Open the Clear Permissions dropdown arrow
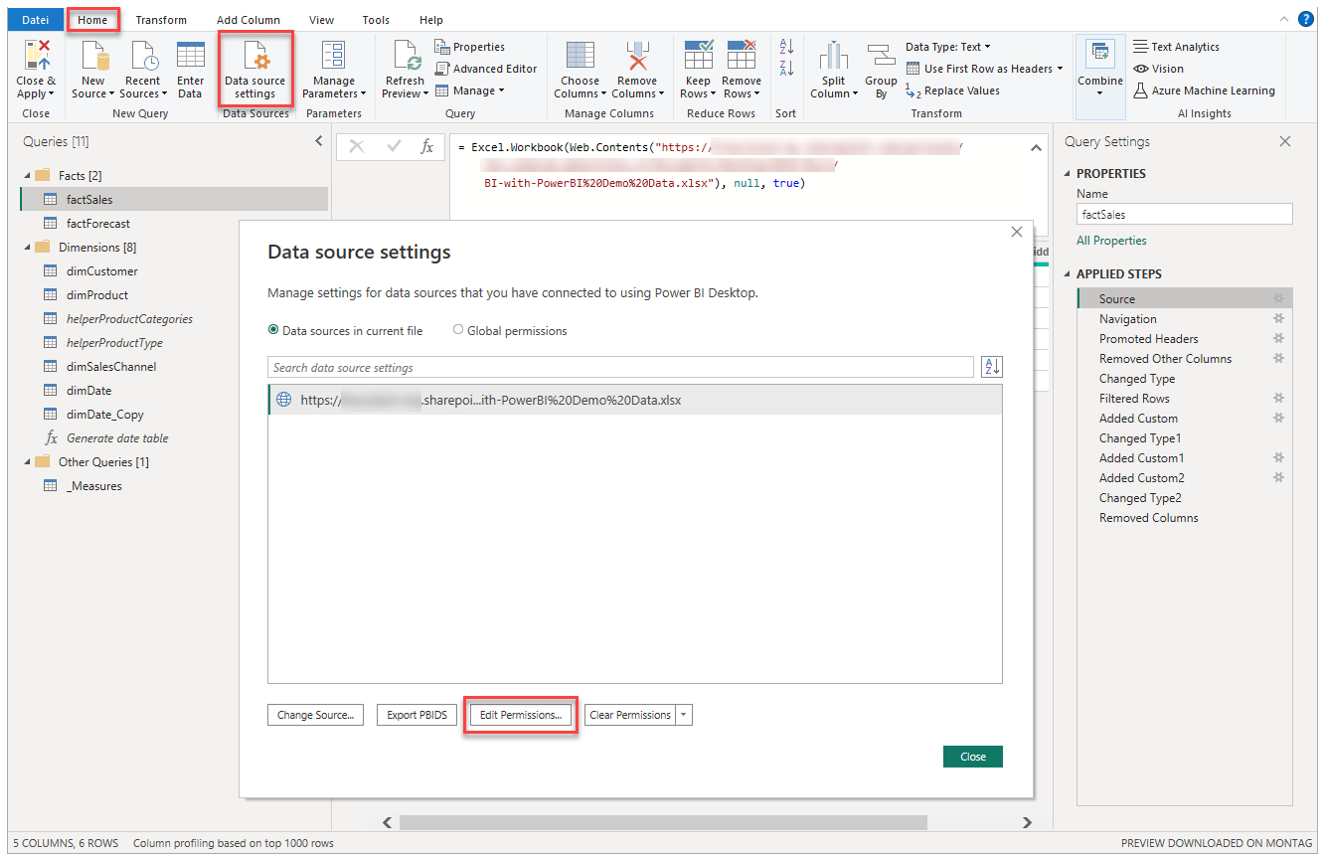This screenshot has height=862, width=1322. click(684, 715)
